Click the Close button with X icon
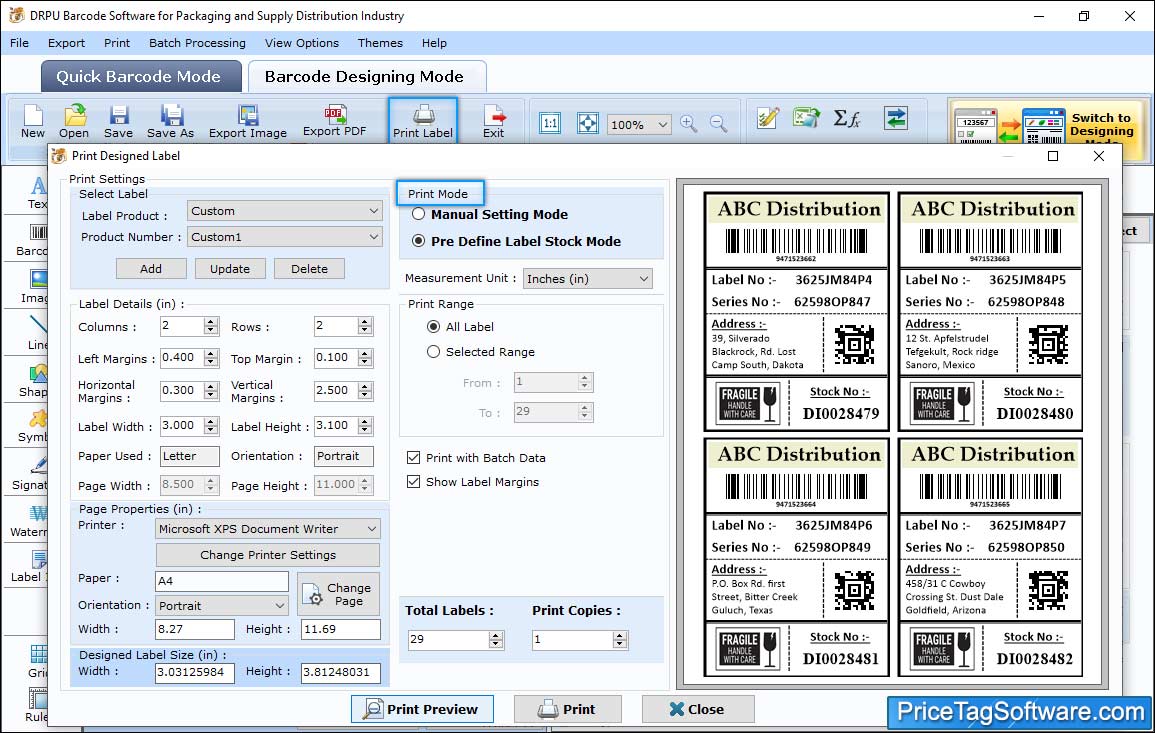Image resolution: width=1155 pixels, height=733 pixels. click(698, 709)
